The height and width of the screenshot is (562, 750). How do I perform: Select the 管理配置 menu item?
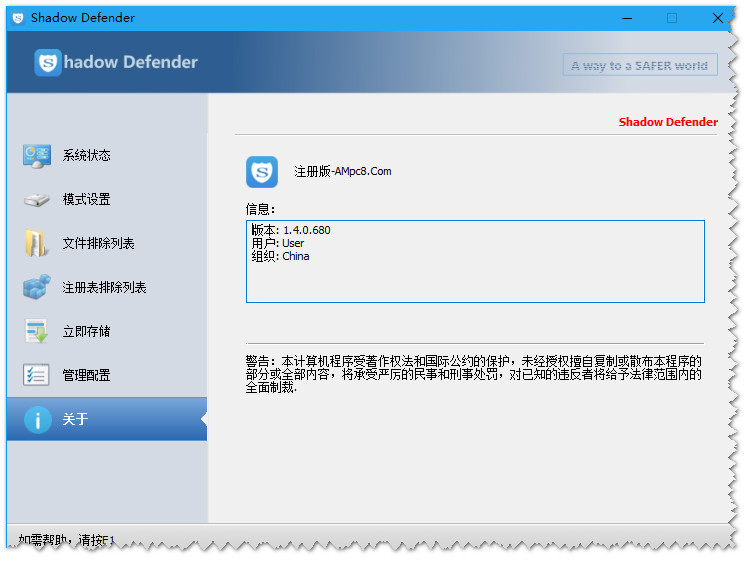[107, 375]
